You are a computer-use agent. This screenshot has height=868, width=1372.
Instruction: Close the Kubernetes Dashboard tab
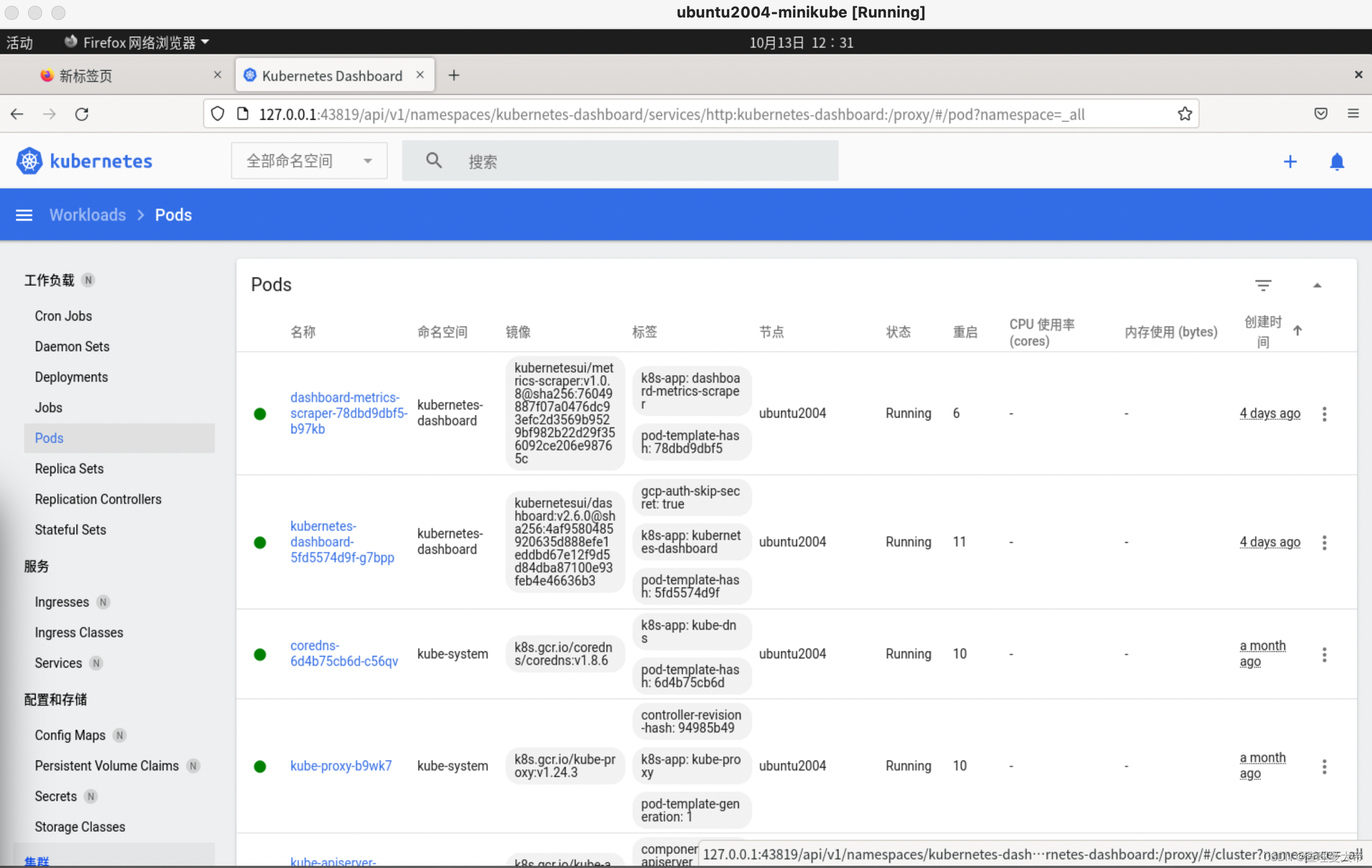tap(420, 75)
